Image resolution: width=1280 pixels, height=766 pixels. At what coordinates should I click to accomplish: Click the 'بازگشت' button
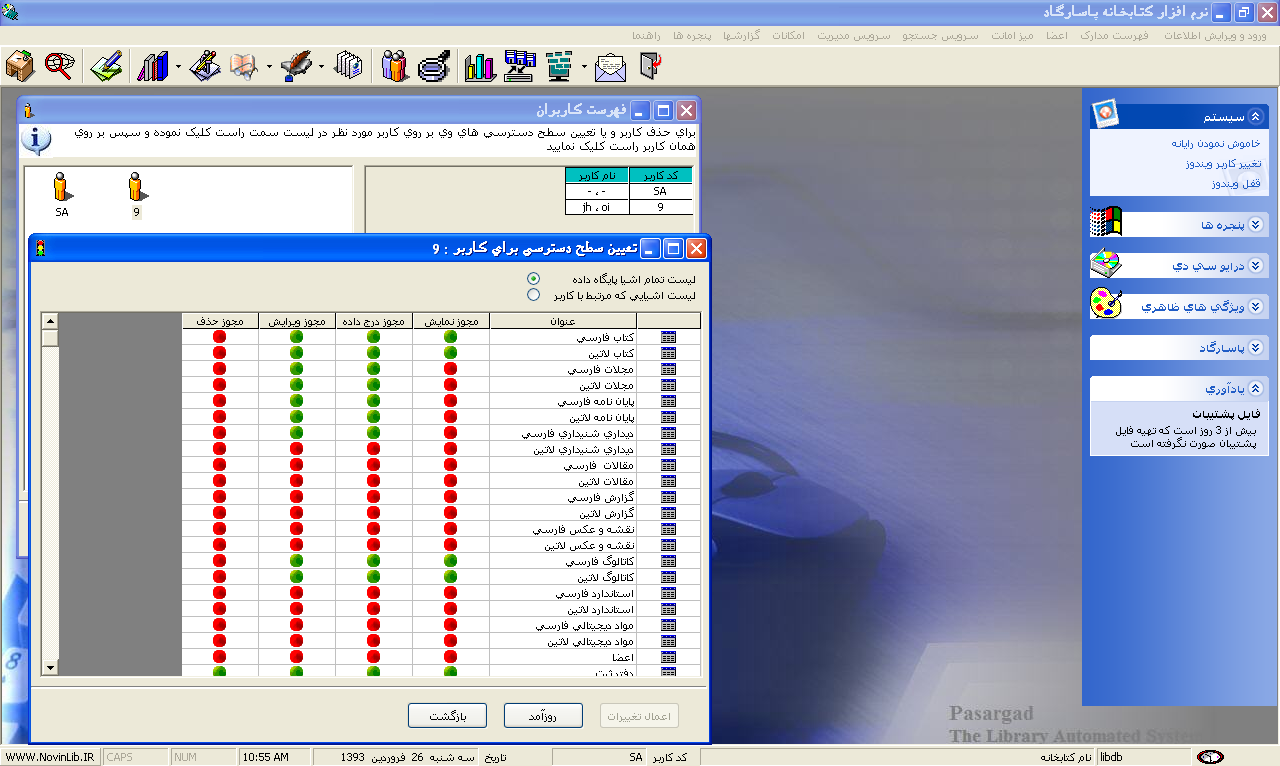click(446, 715)
